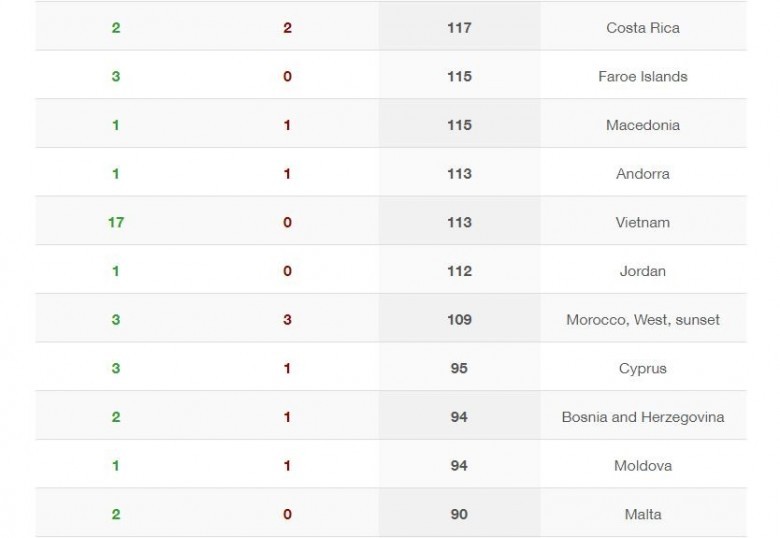Select Jordan from the country list
Image resolution: width=780 pixels, height=538 pixels.
tap(643, 271)
